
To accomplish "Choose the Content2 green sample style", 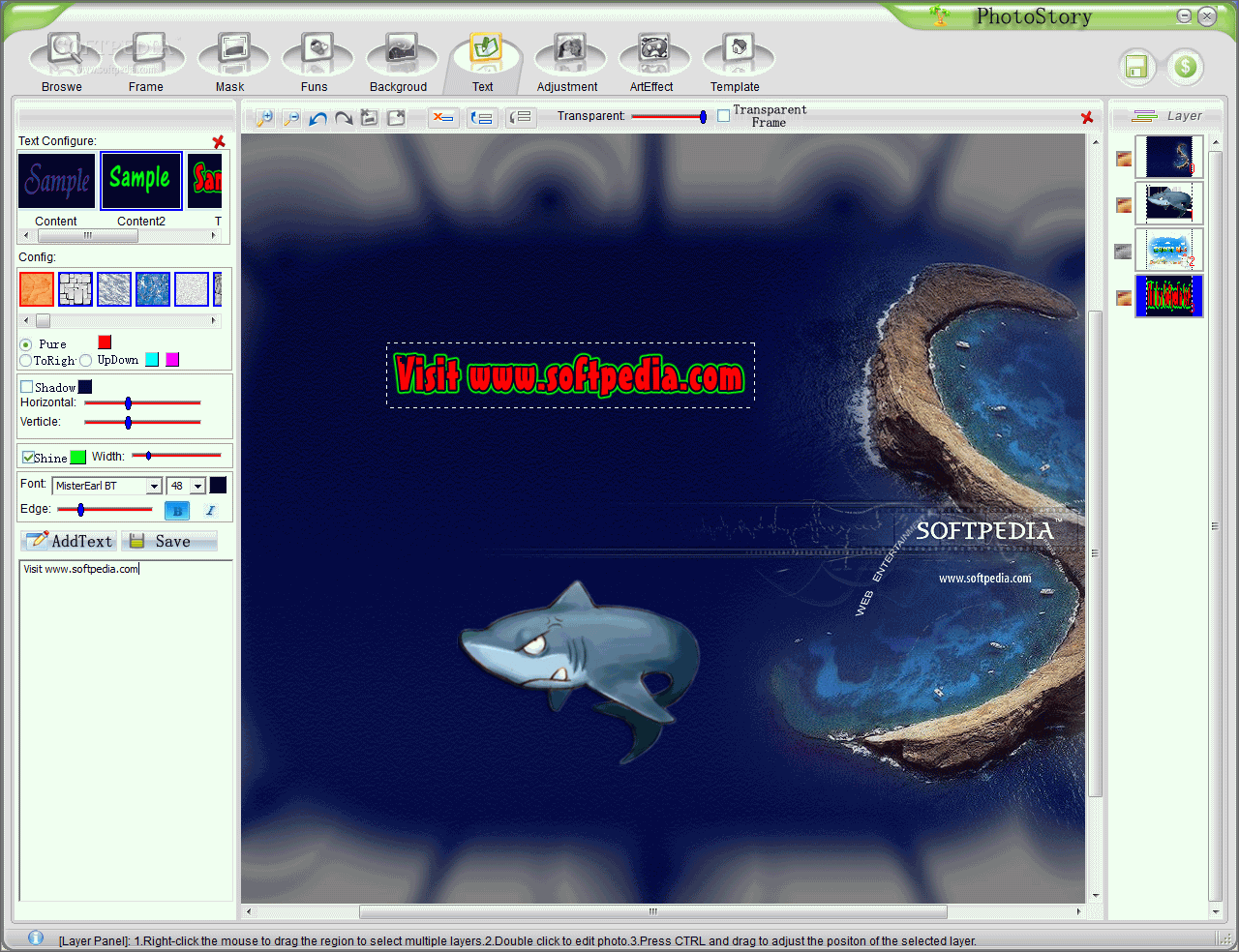I will point(141,180).
